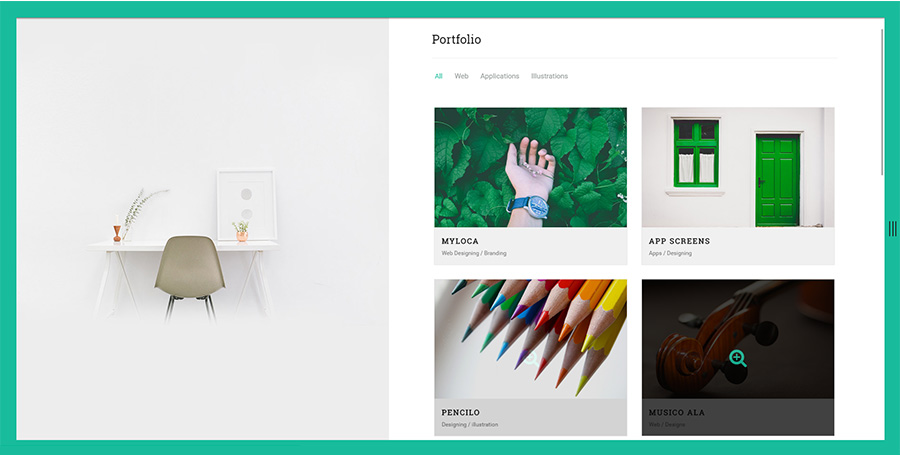This screenshot has width=900, height=455.
Task: Show only Illustrations items
Action: (x=549, y=76)
